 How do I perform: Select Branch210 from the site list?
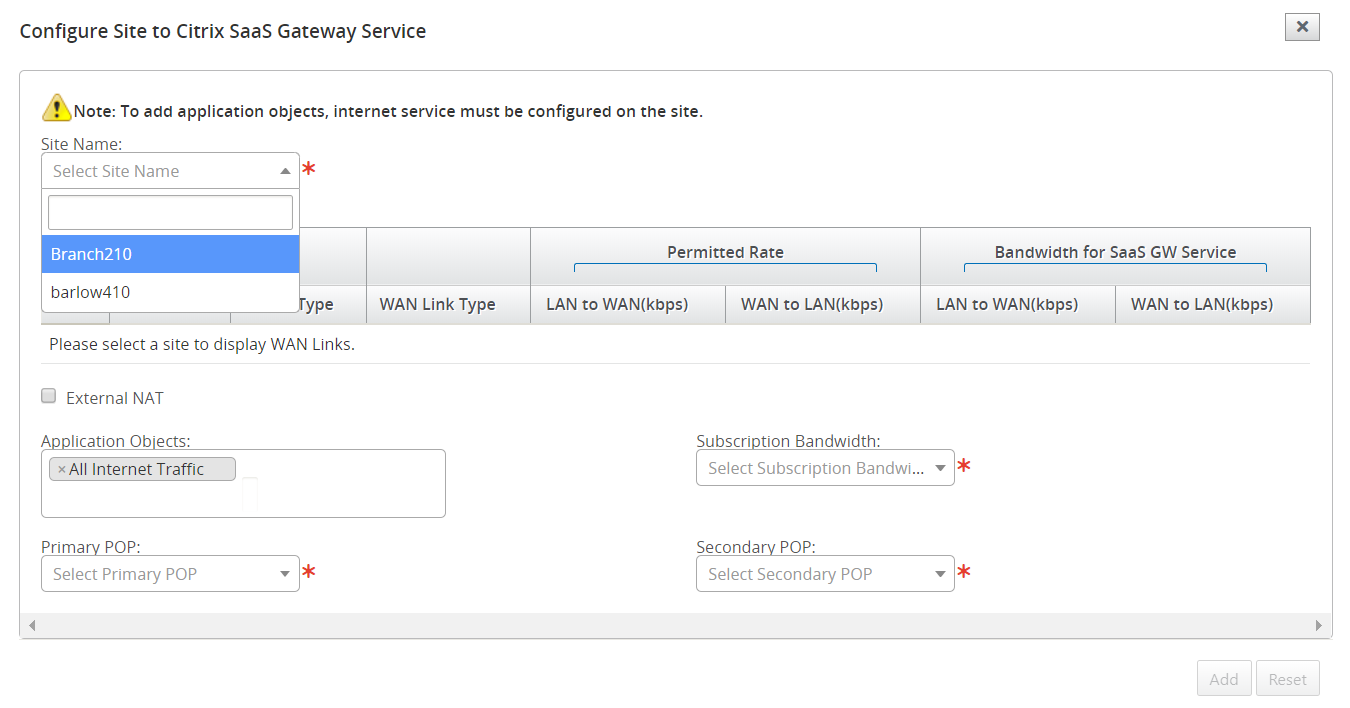point(170,254)
